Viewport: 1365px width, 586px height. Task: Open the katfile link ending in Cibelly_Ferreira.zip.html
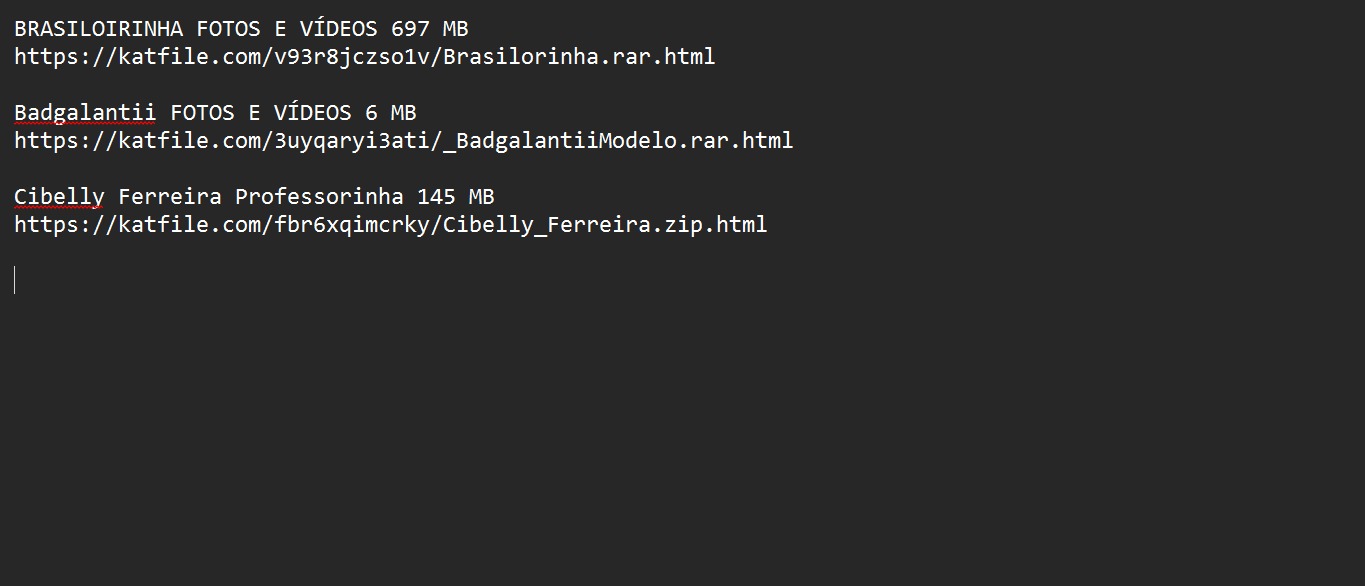point(391,225)
